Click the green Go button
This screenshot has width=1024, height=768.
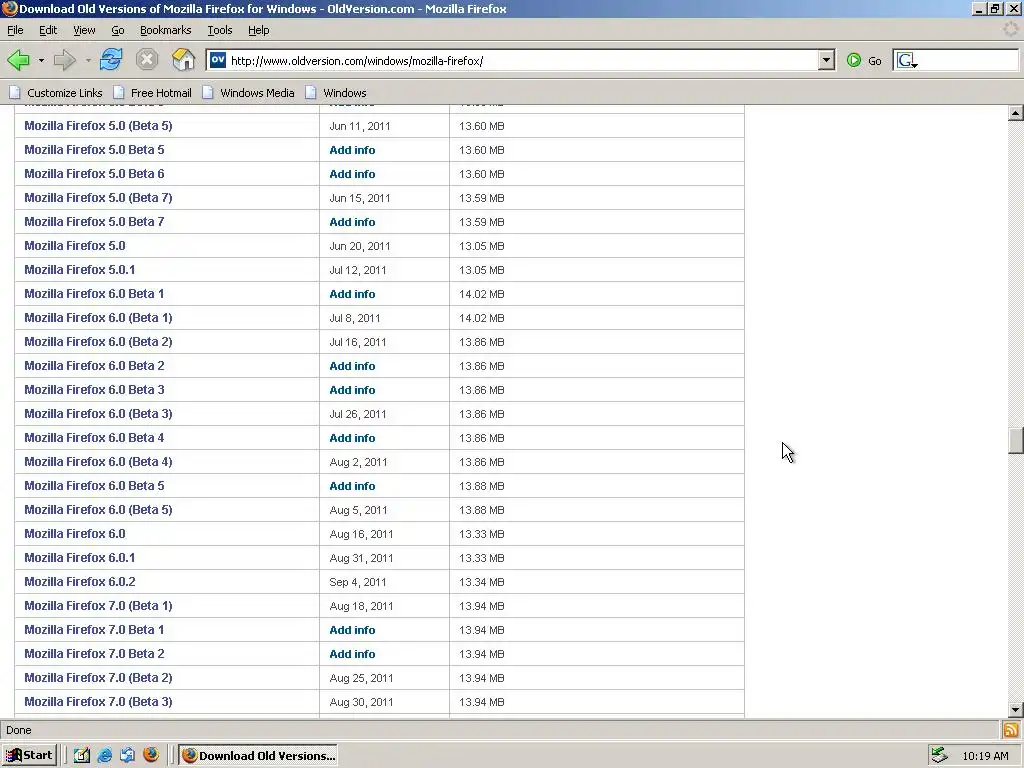(863, 61)
